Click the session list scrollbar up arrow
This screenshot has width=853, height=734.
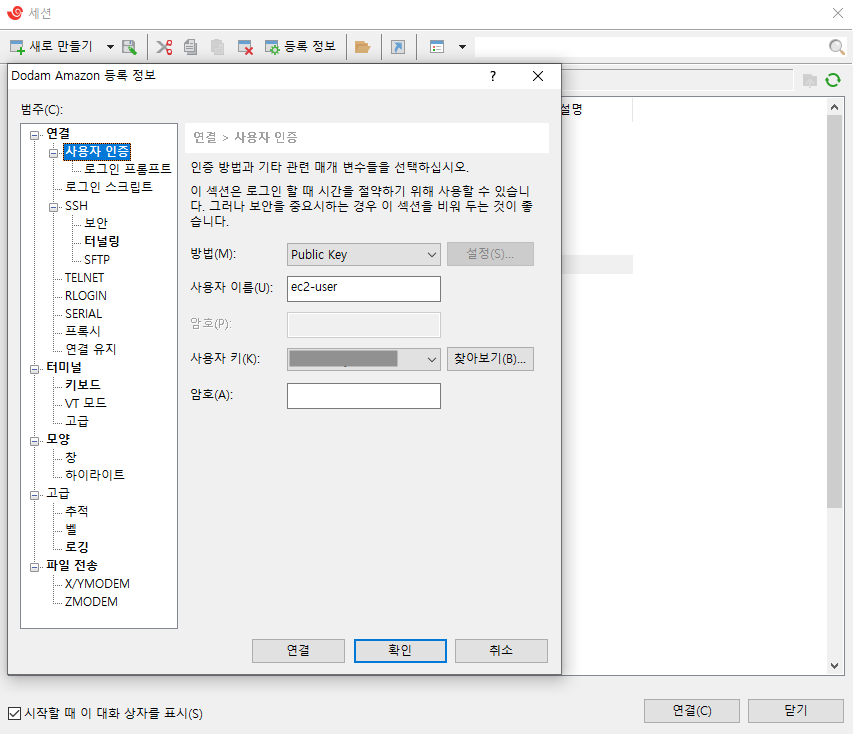pyautogui.click(x=835, y=107)
